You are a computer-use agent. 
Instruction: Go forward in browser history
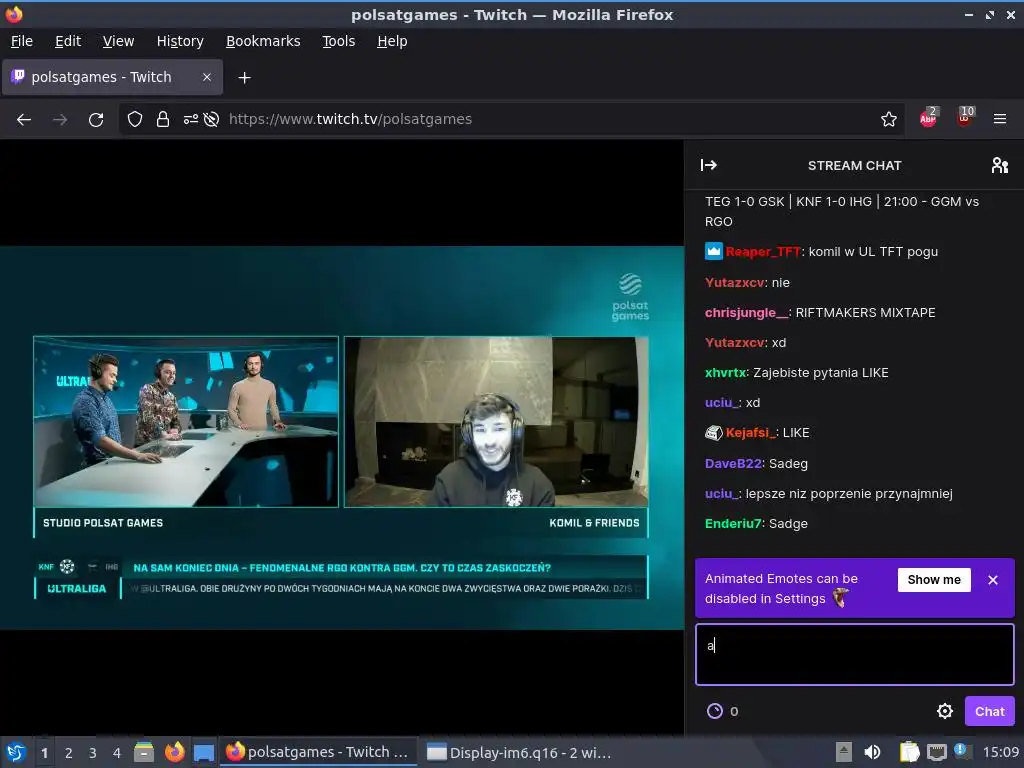(x=60, y=120)
